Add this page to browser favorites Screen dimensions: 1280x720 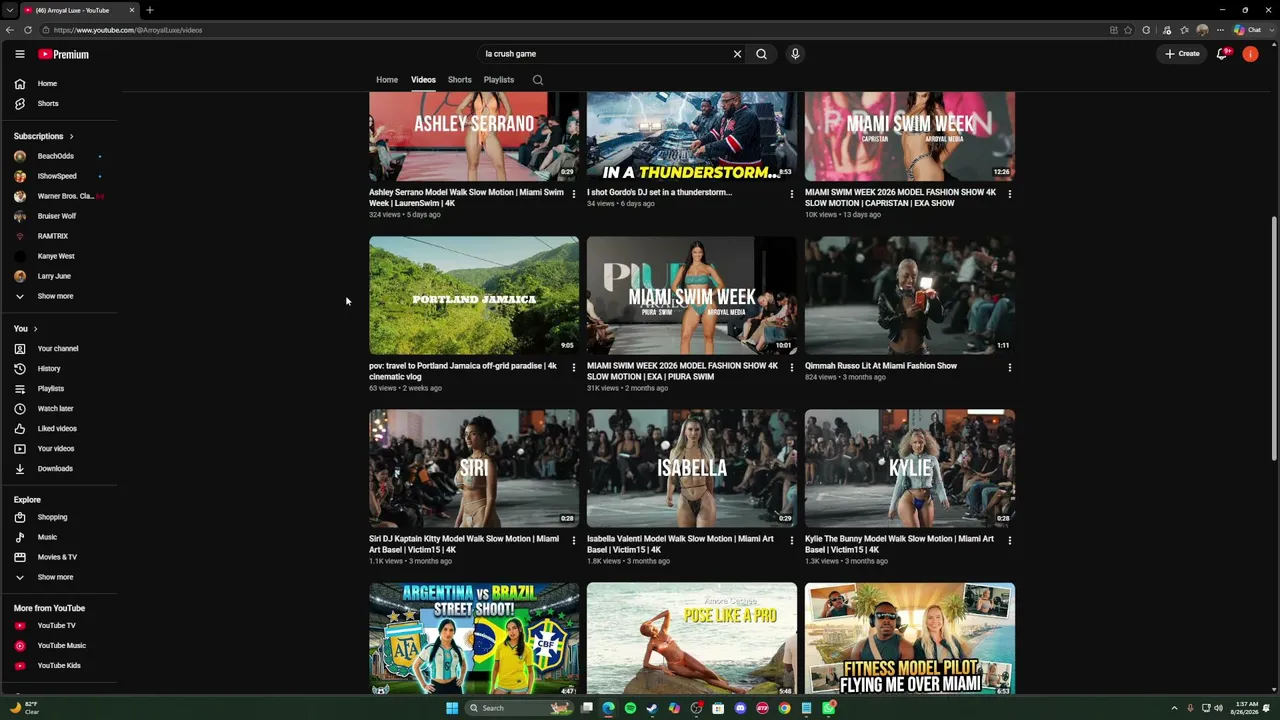click(x=1129, y=30)
